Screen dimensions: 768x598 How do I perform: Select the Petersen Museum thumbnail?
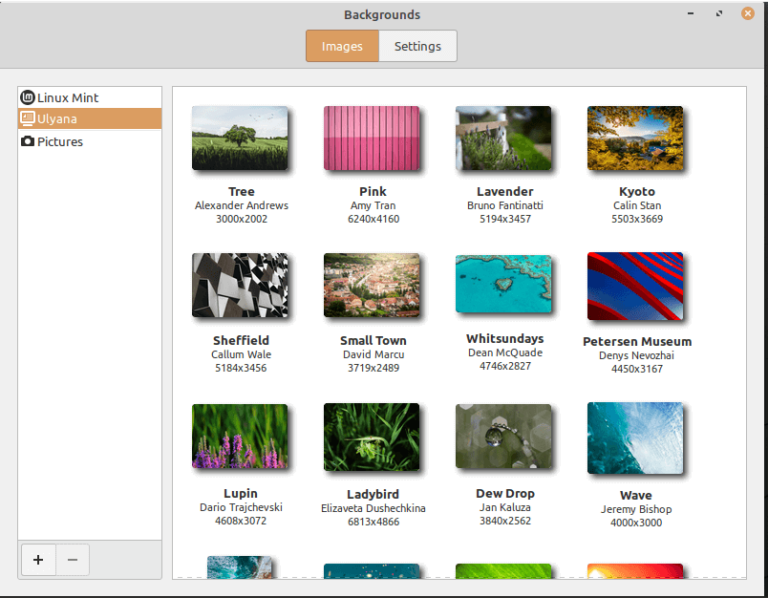635,286
